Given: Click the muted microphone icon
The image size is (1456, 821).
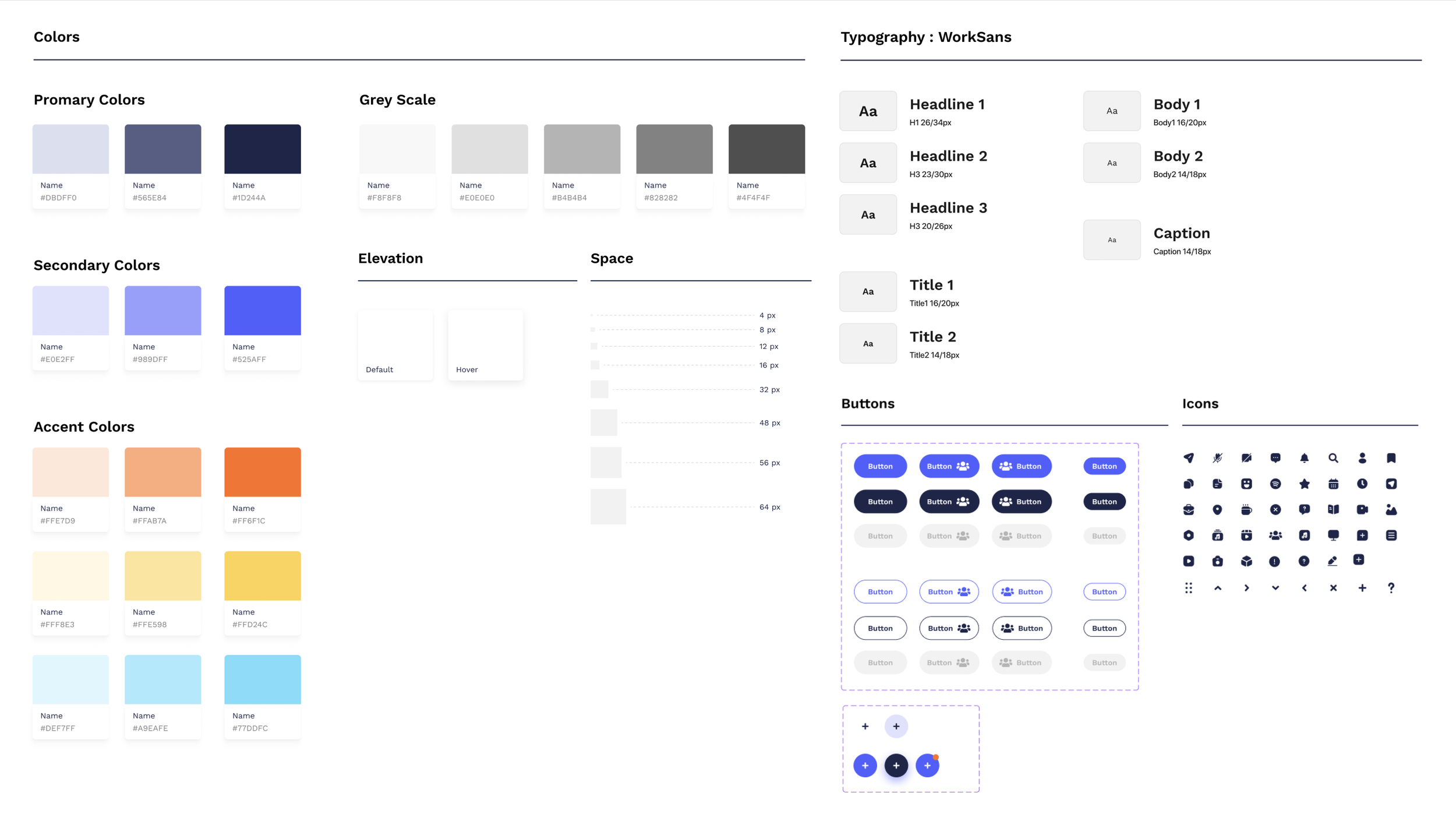Looking at the screenshot, I should tap(1217, 458).
